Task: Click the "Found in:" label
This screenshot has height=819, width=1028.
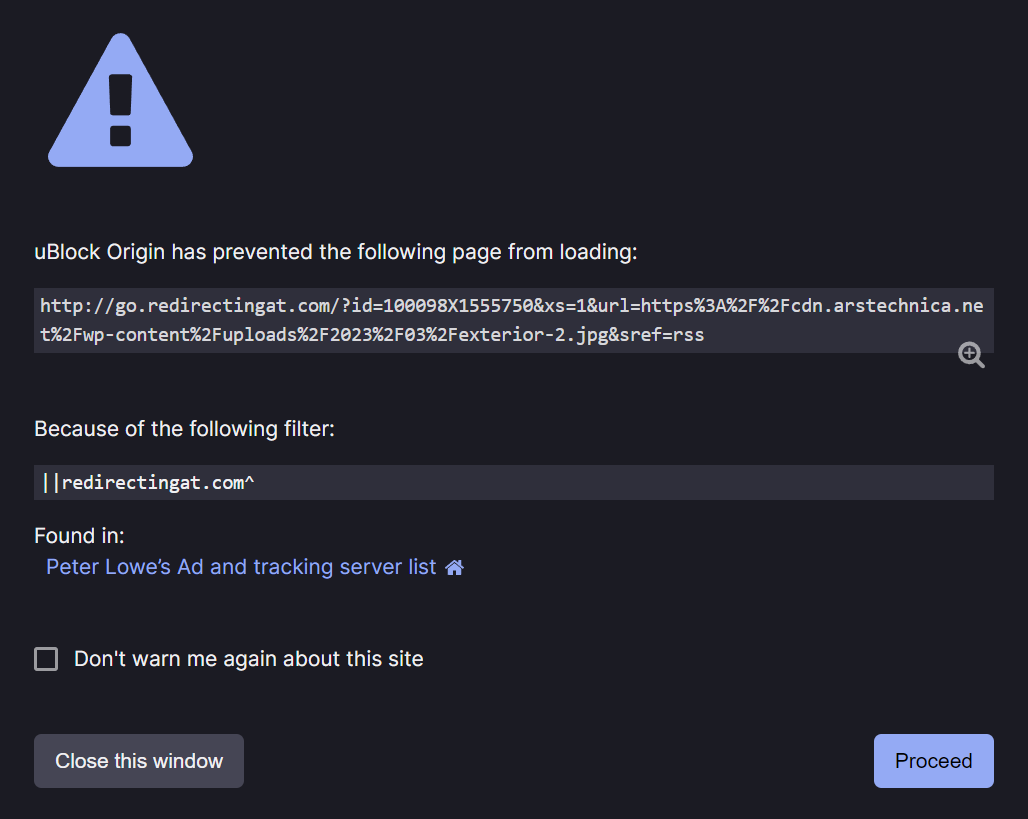Action: pos(79,536)
